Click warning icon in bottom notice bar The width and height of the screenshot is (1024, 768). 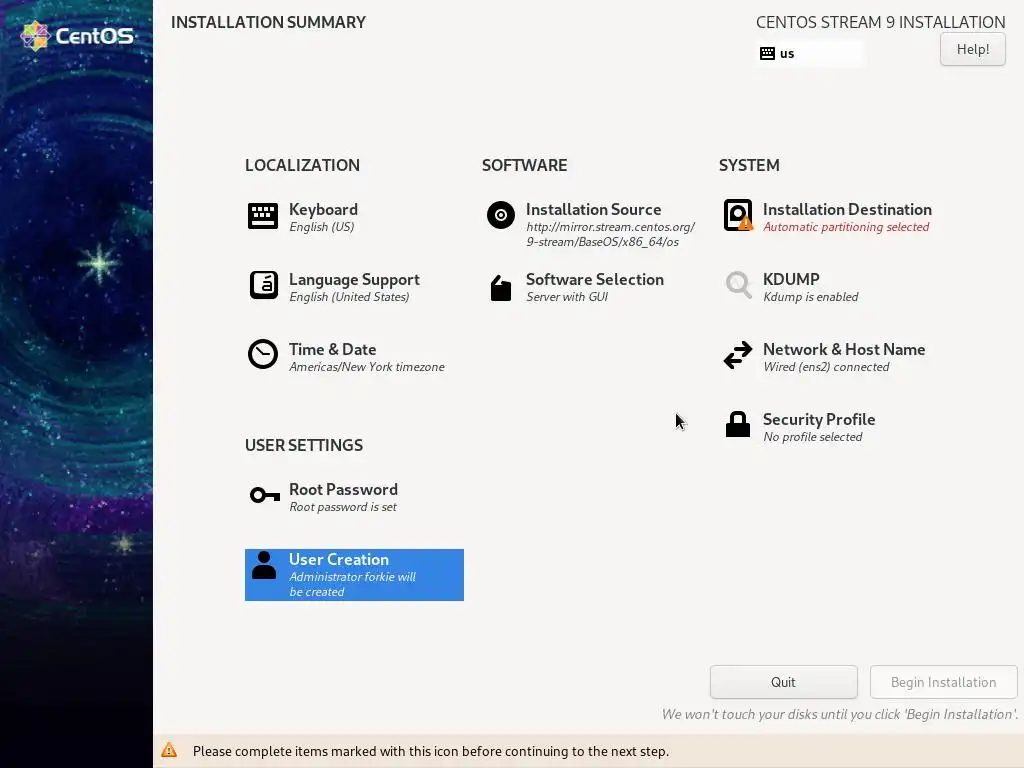[169, 750]
